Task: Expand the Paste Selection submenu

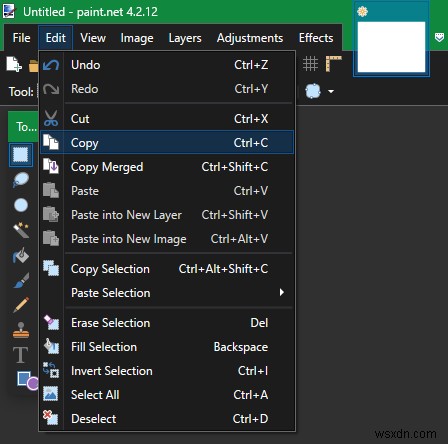Action: [167, 293]
